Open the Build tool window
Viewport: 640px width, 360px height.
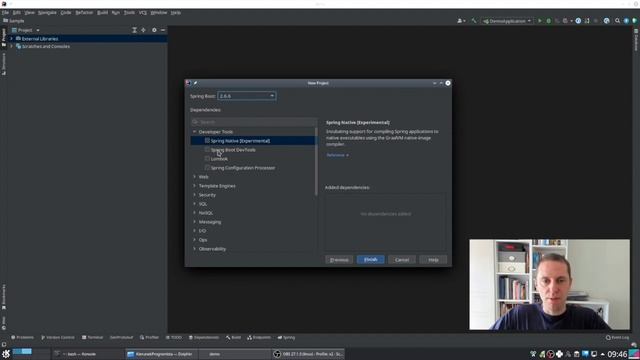click(233, 338)
